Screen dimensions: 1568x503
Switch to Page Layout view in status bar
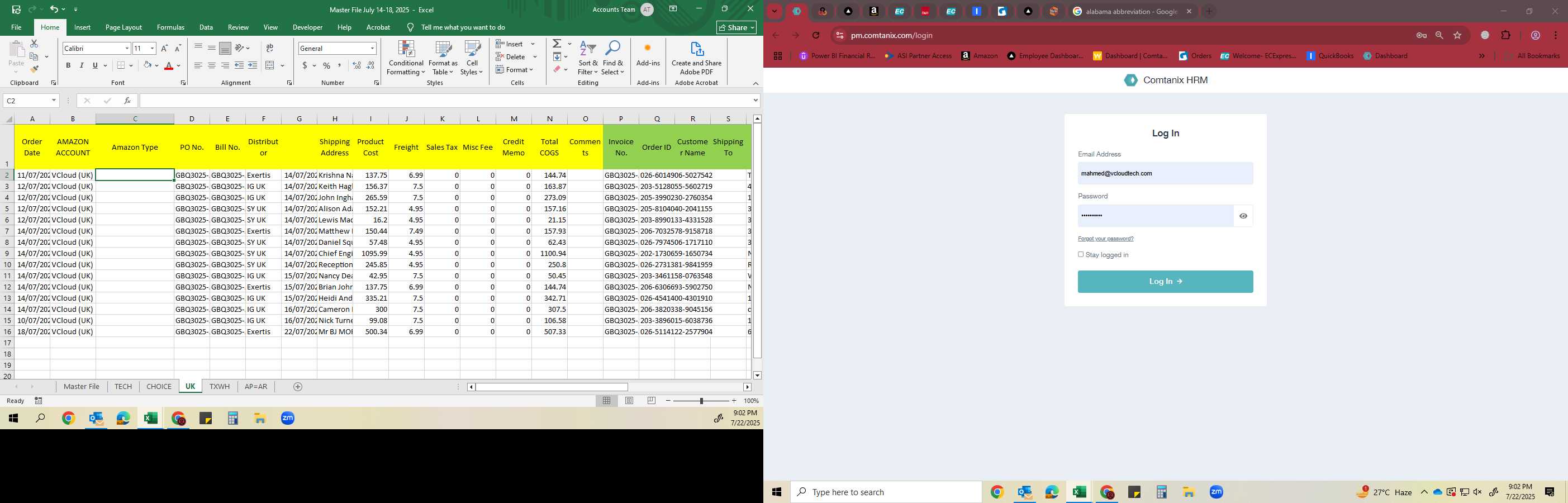[x=629, y=401]
